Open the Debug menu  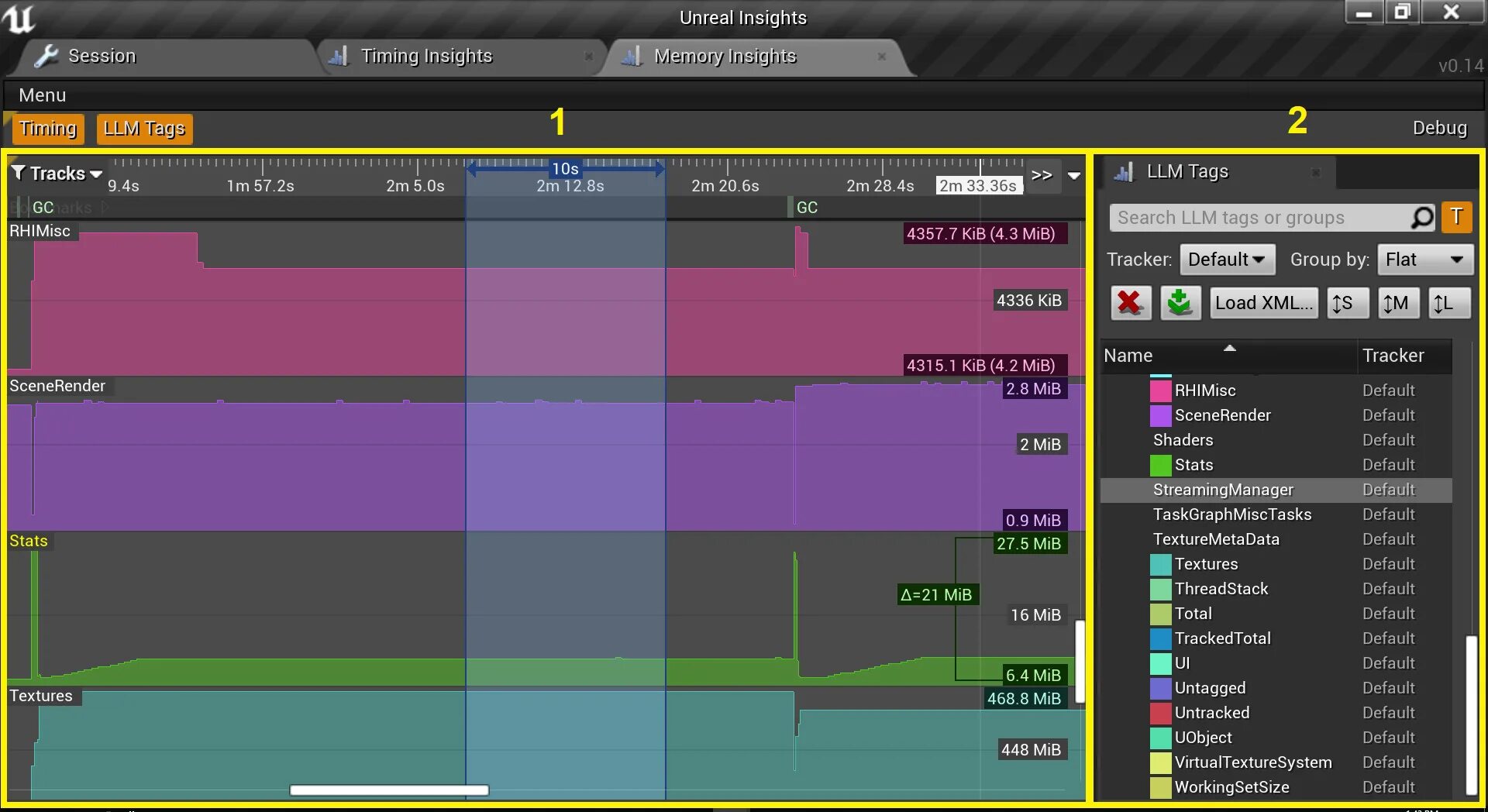click(1440, 128)
